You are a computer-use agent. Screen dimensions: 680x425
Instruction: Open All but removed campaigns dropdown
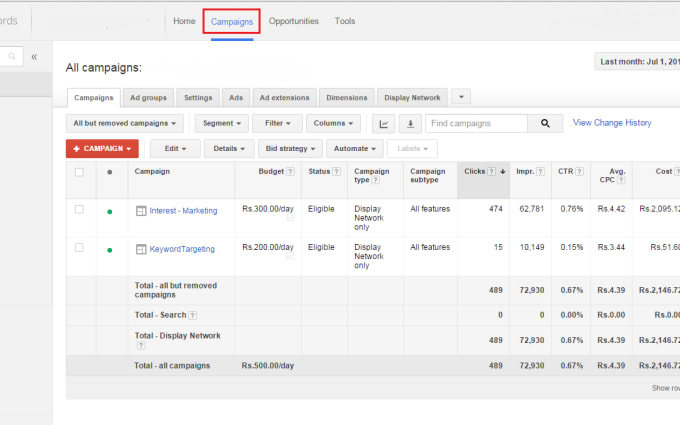(125, 124)
